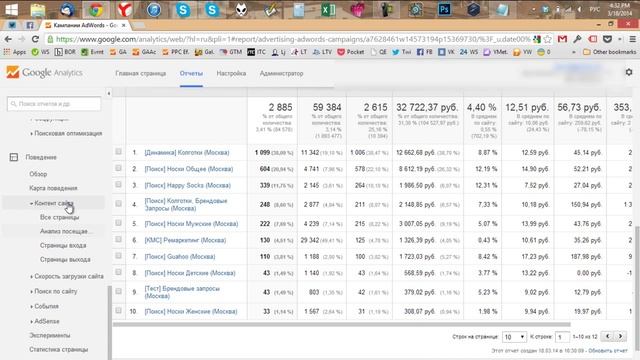The width and height of the screenshot is (640, 360).
Task: Open the VK bookmark
Action: pyautogui.click(x=447, y=52)
